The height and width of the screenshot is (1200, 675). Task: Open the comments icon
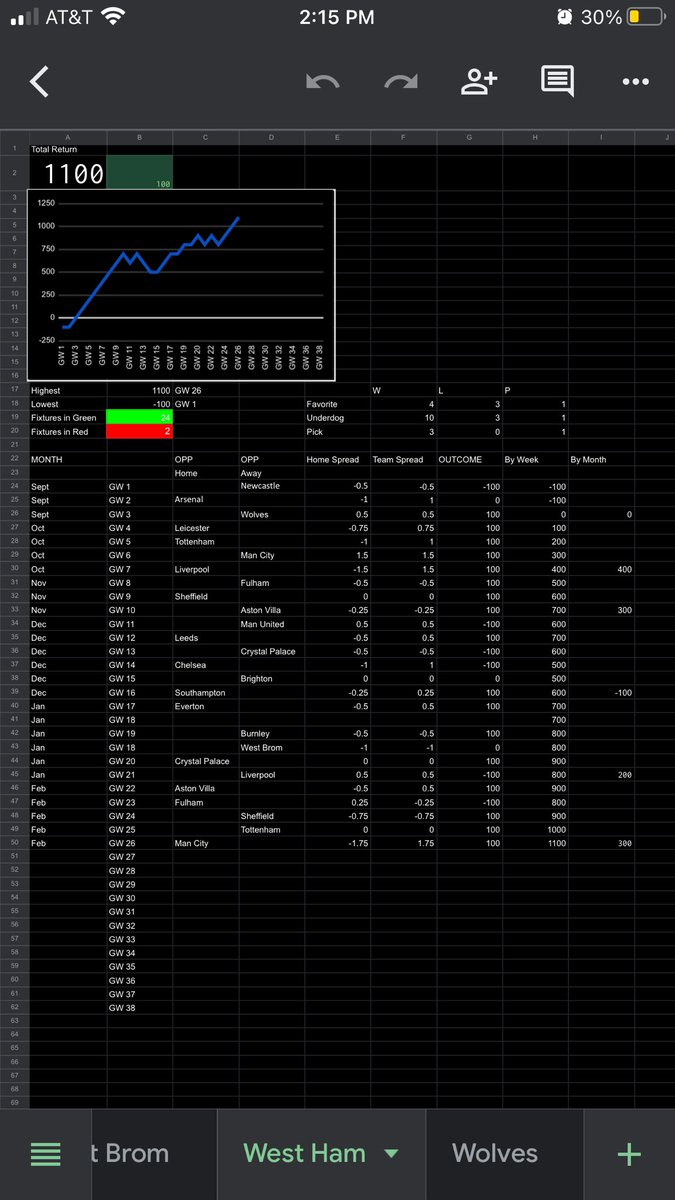click(x=557, y=82)
